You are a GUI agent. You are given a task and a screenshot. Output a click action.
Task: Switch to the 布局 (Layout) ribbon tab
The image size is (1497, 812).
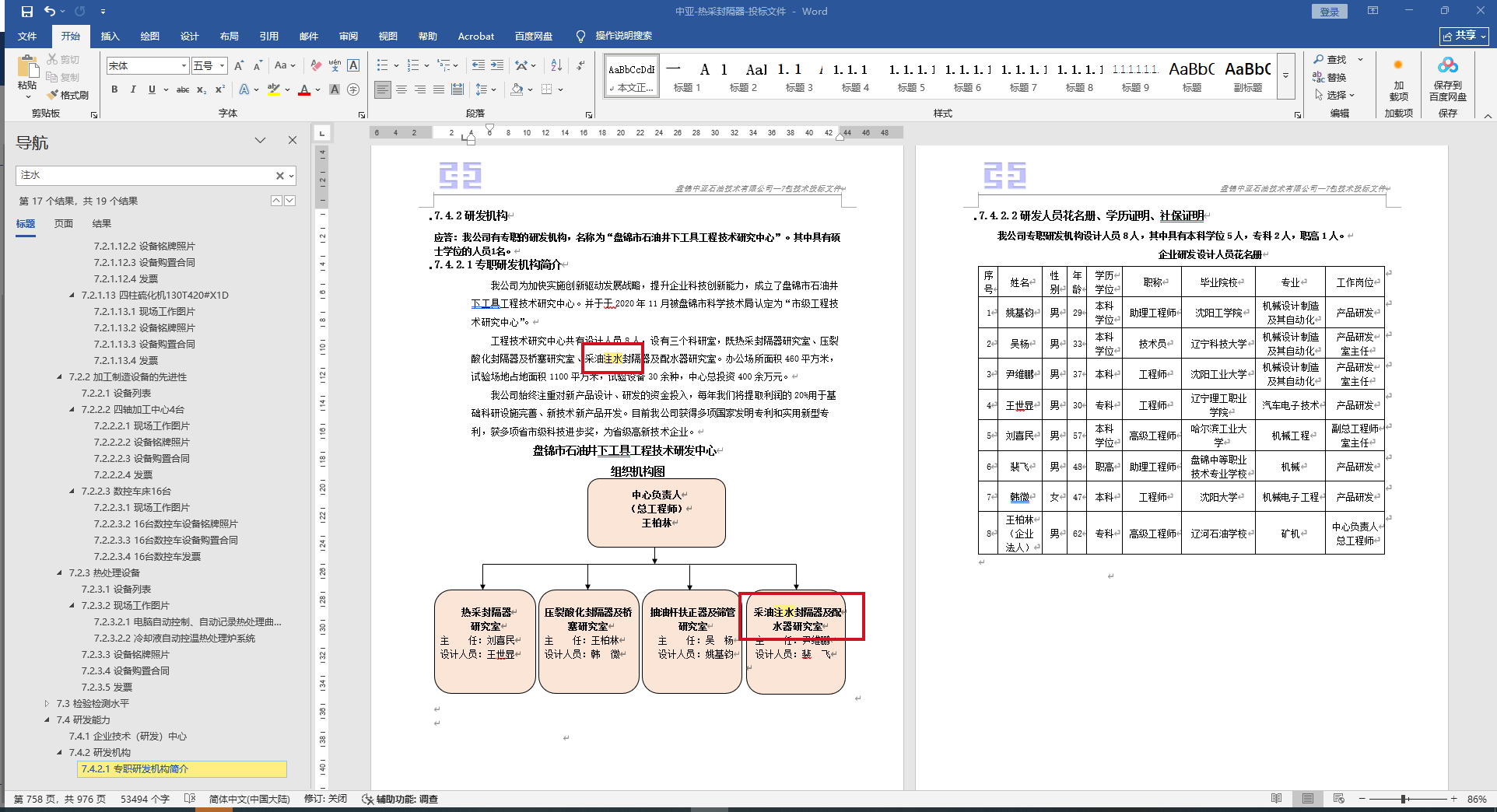pos(230,36)
